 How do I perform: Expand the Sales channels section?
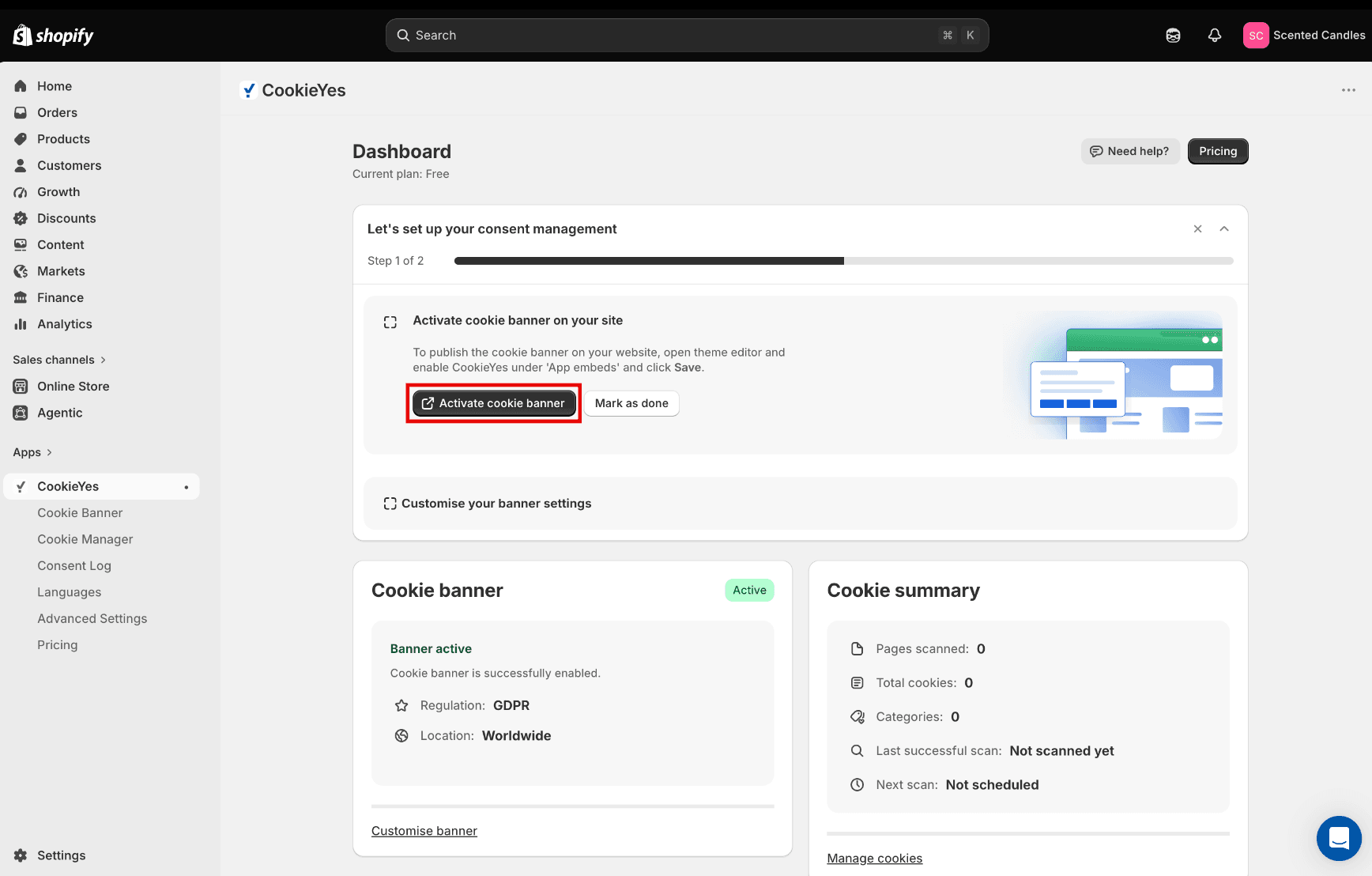(59, 360)
